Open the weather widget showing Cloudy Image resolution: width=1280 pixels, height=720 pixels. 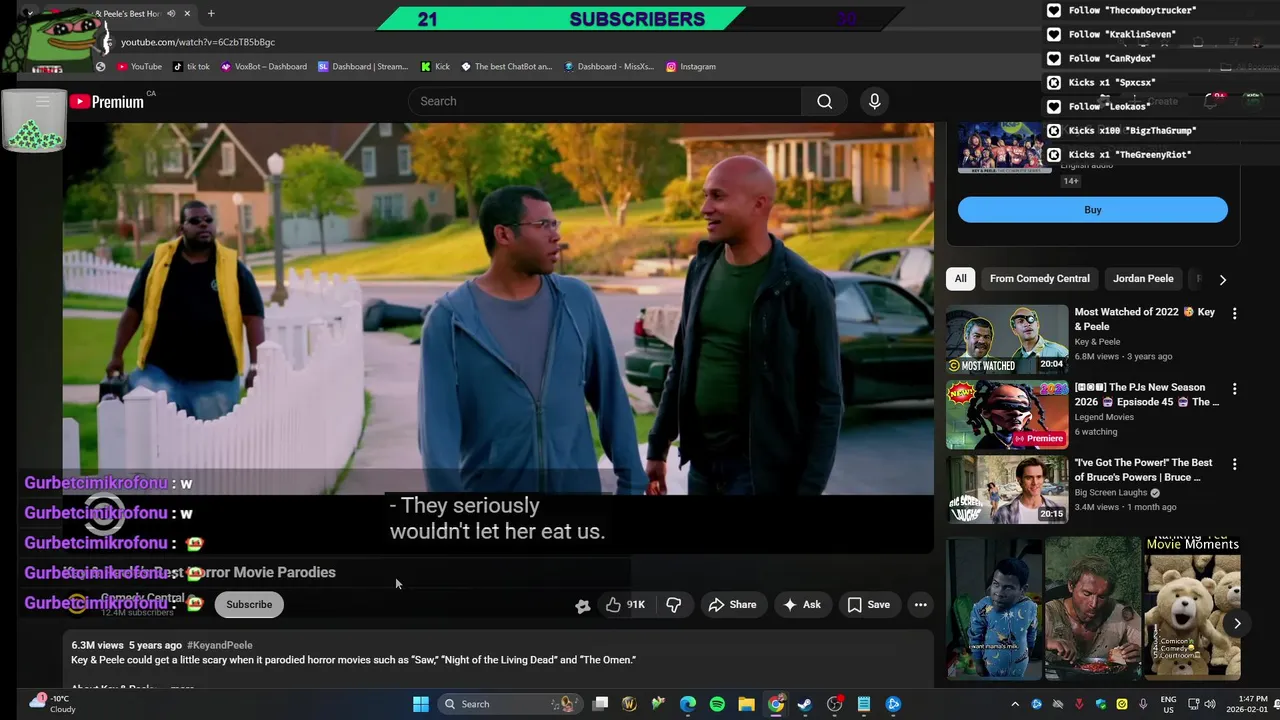pos(52,703)
